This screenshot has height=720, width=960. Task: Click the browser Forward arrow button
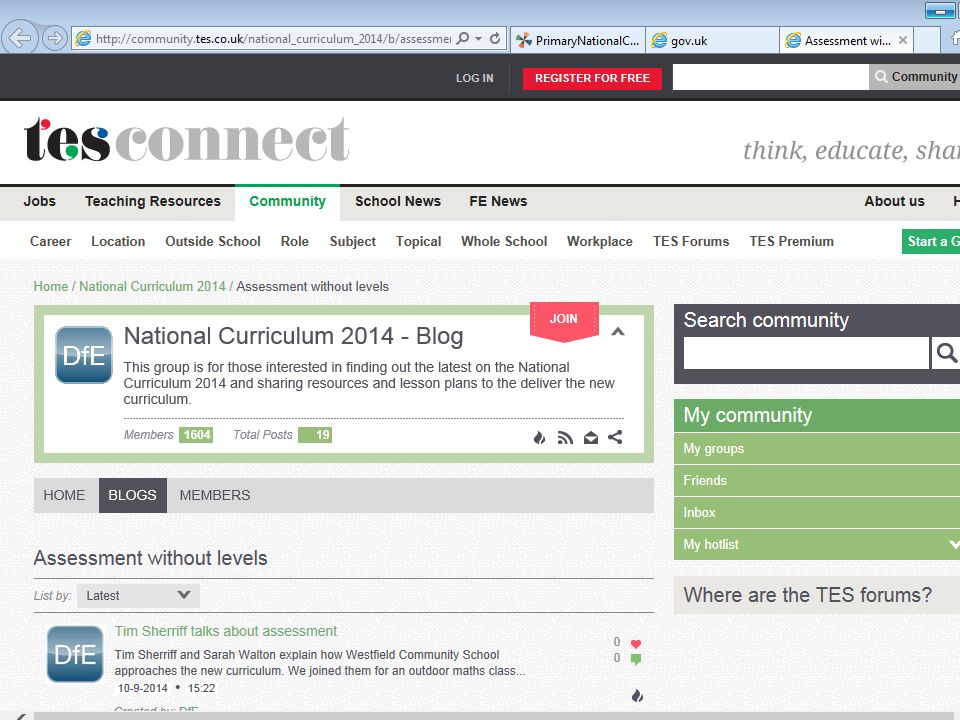point(54,39)
